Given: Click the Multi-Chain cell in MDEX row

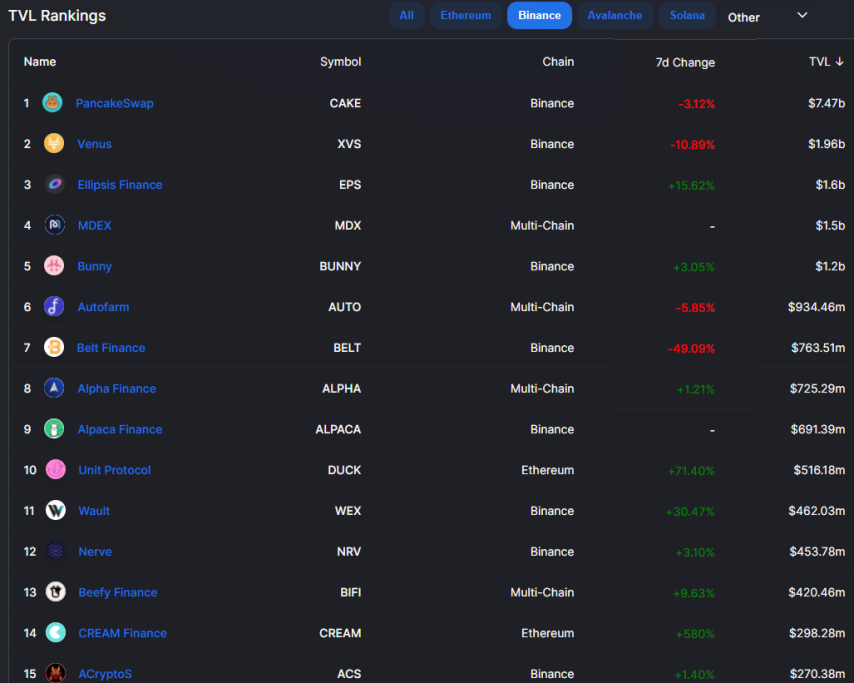Looking at the screenshot, I should click(542, 225).
